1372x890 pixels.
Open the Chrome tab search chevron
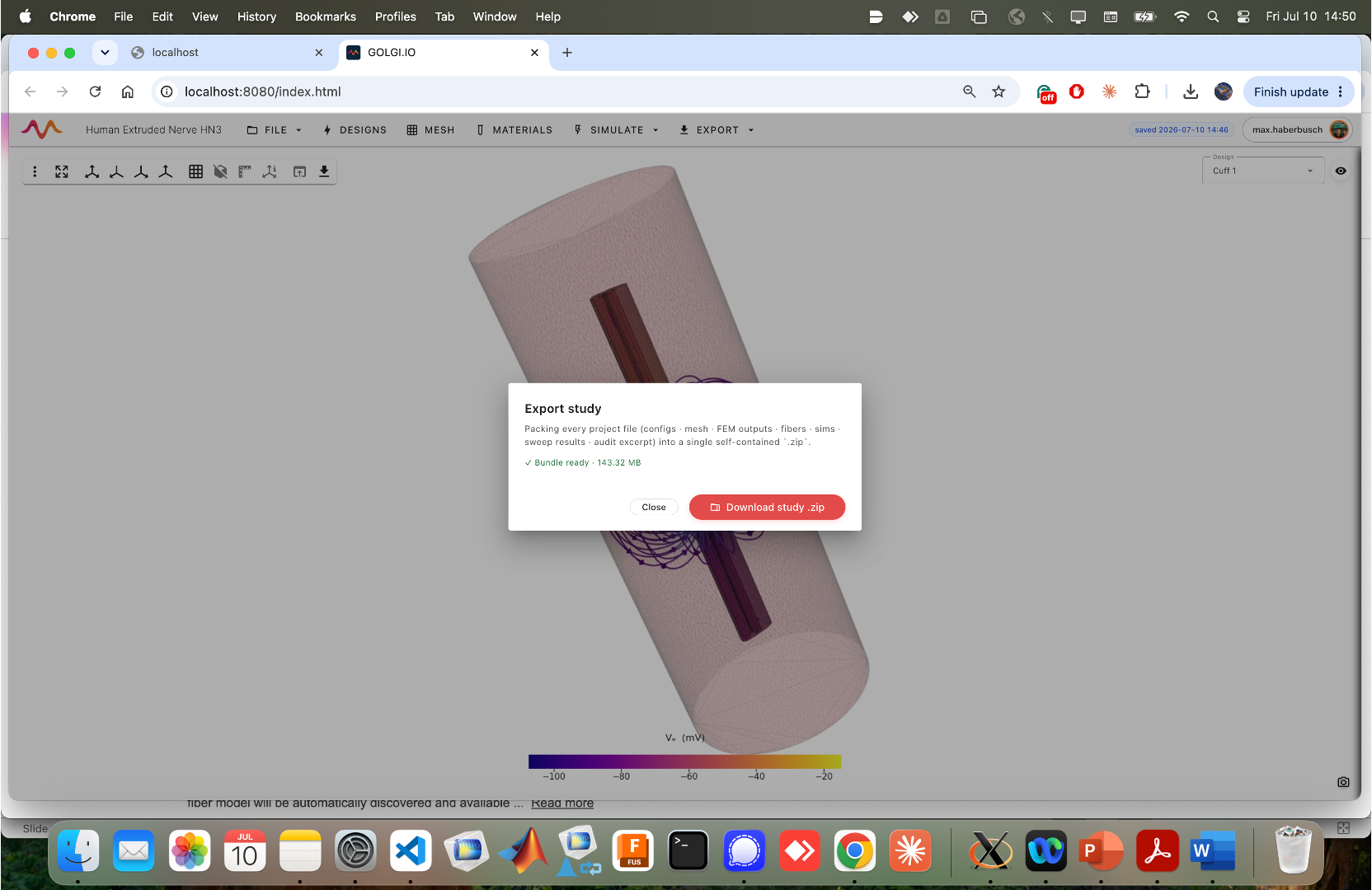click(x=105, y=53)
